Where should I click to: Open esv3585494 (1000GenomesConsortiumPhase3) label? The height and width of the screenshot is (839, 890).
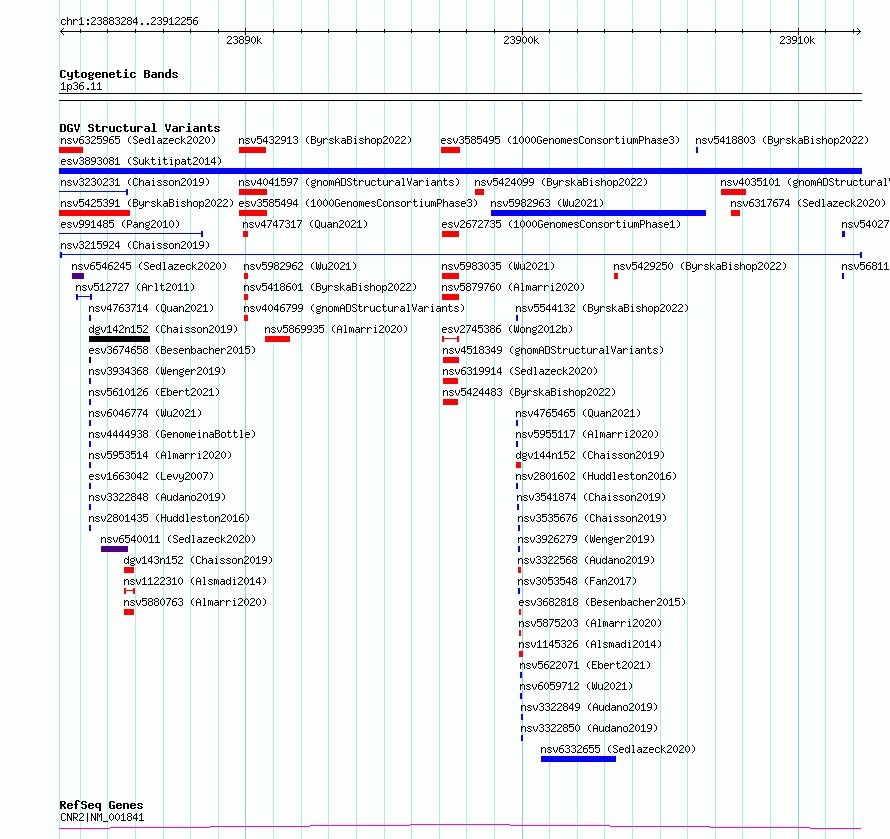358,203
